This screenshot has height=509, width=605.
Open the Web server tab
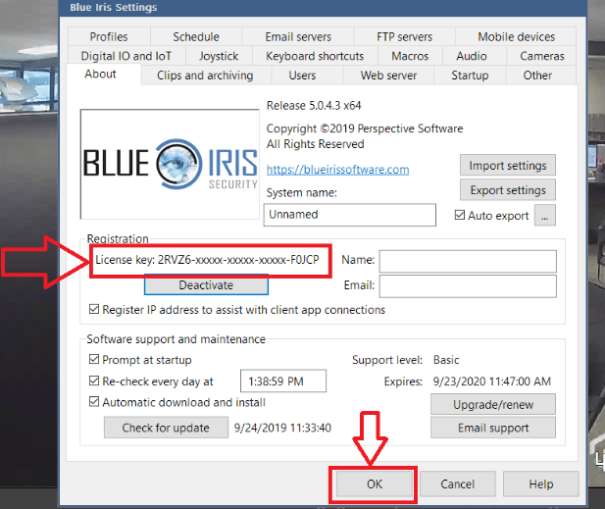tap(388, 75)
